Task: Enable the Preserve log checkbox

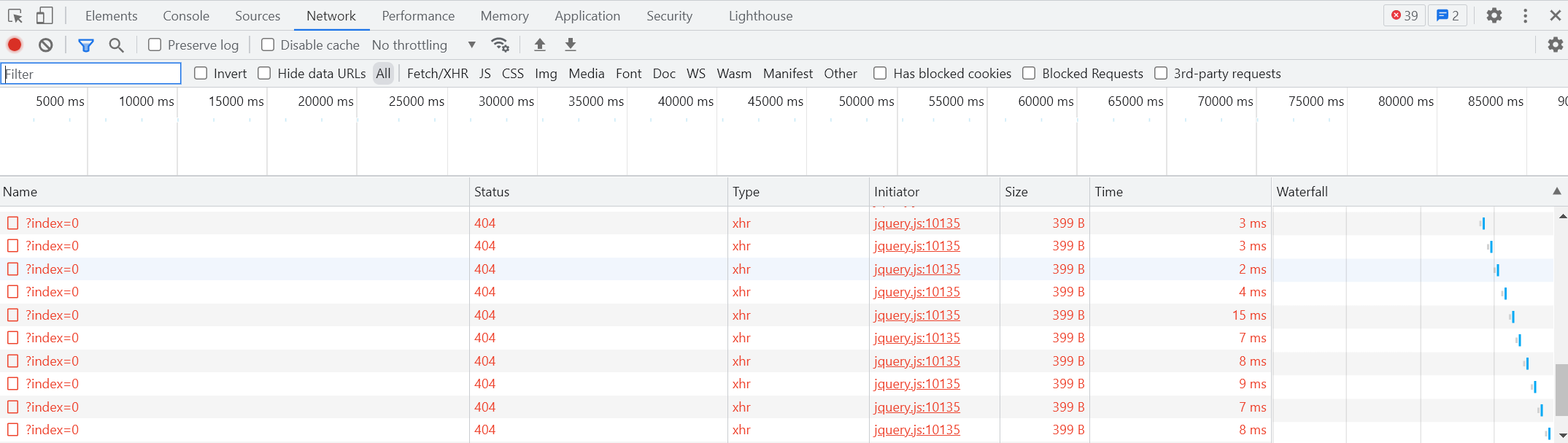Action: point(155,45)
